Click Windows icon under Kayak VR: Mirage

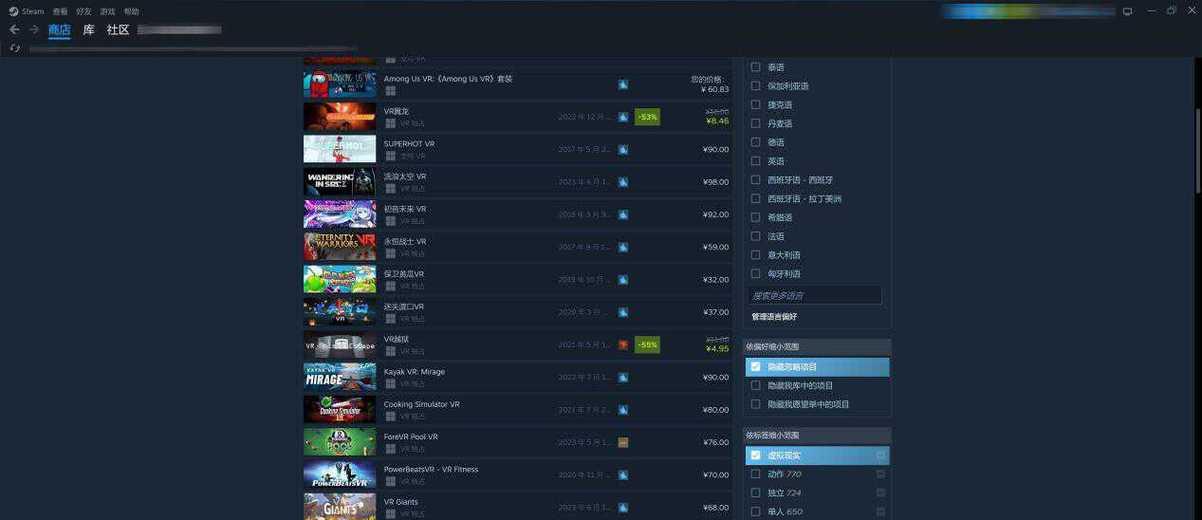point(390,384)
